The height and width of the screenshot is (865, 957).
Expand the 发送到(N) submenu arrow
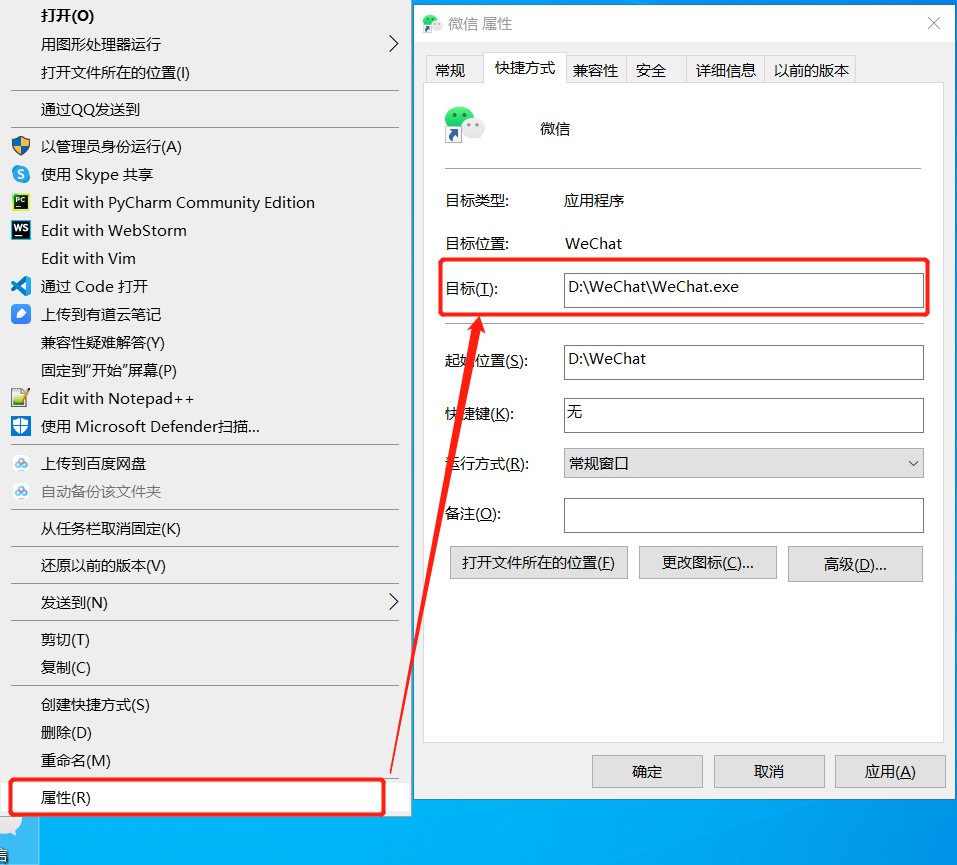(394, 603)
